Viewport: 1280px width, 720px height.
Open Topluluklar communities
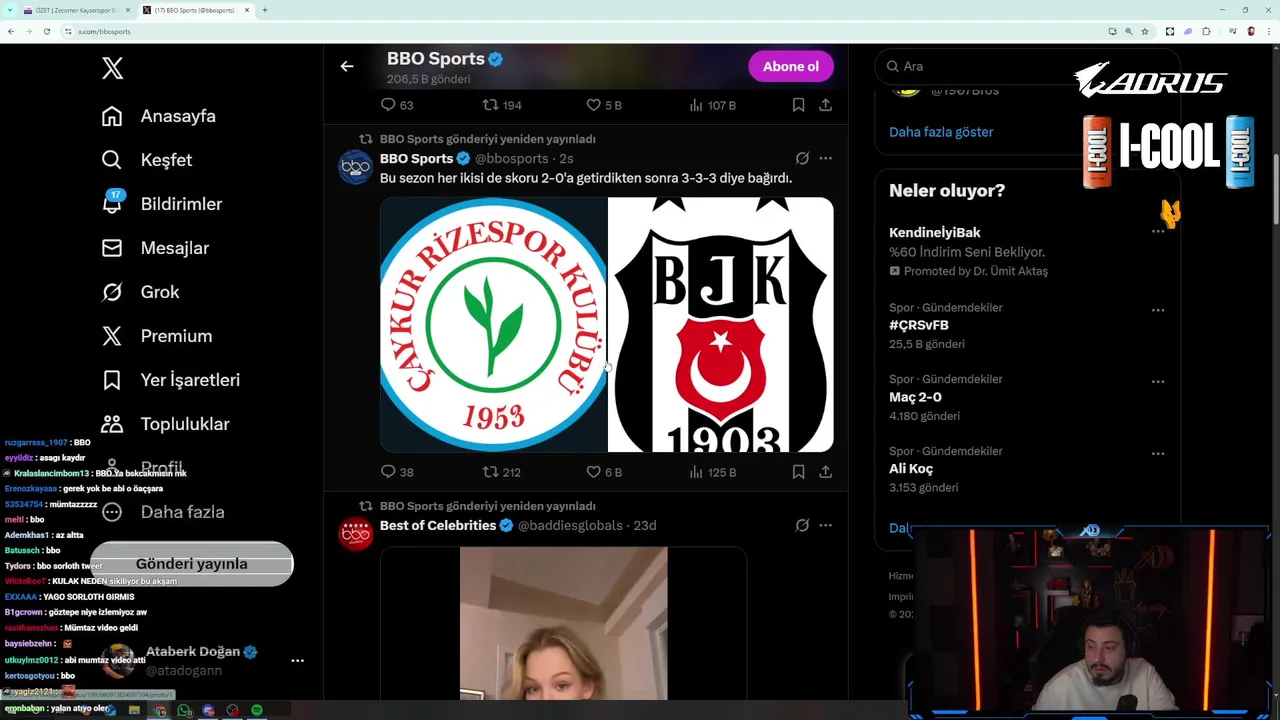click(x=165, y=424)
